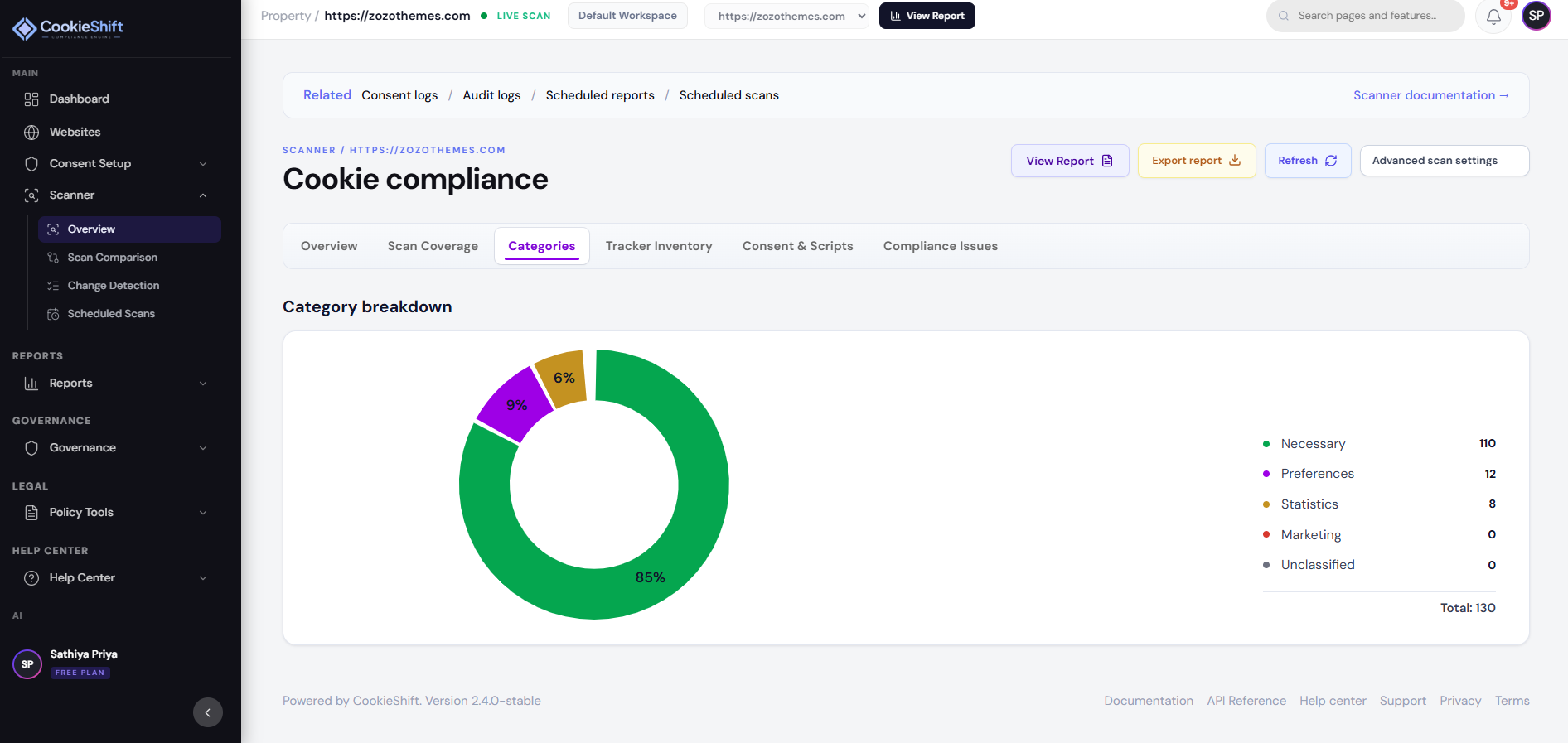Viewport: 1568px width, 743px height.
Task: Click the Scheduled Scans icon
Action: [x=53, y=314]
